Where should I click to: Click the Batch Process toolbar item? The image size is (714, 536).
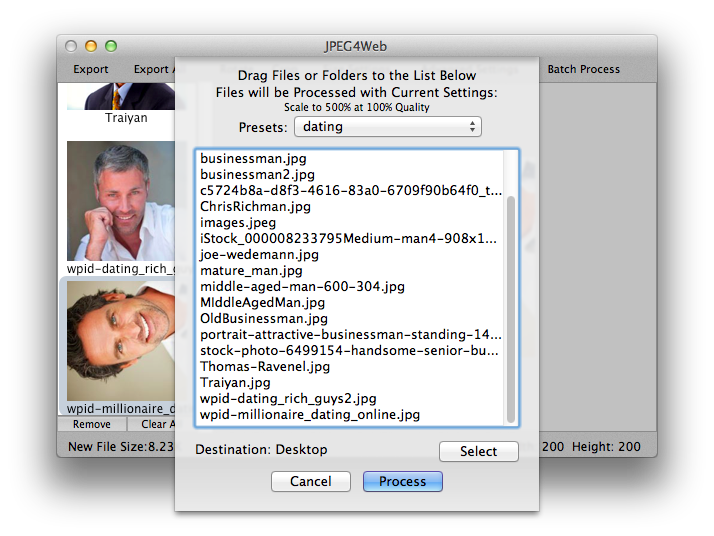(x=583, y=69)
